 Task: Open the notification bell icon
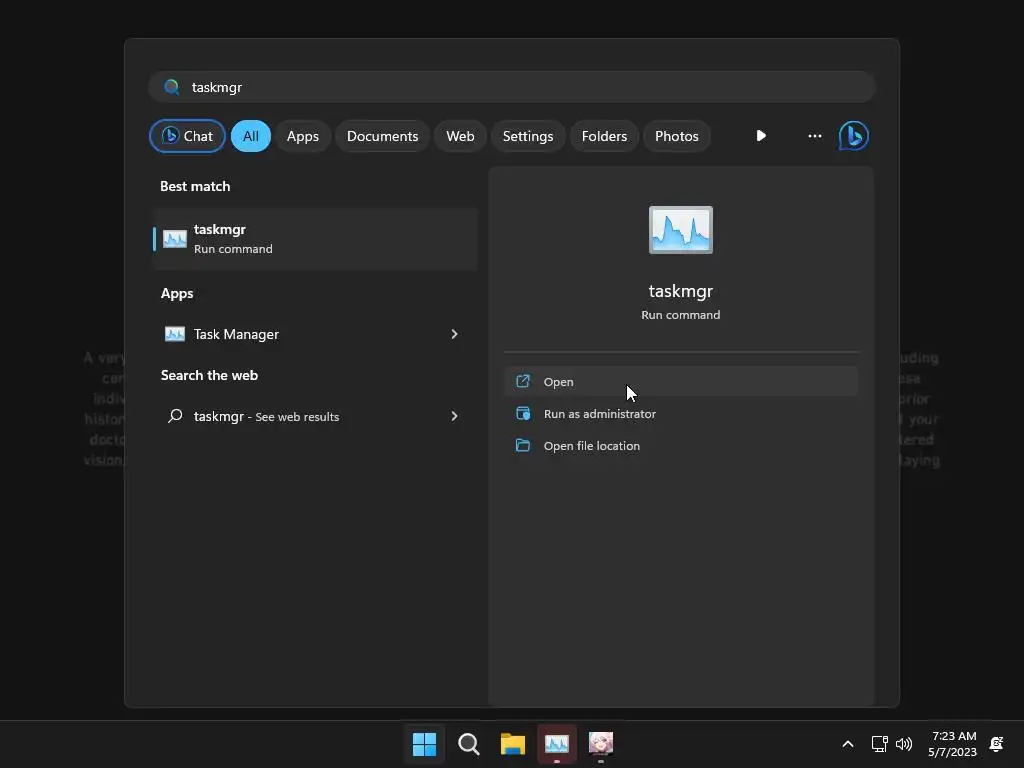pos(997,744)
